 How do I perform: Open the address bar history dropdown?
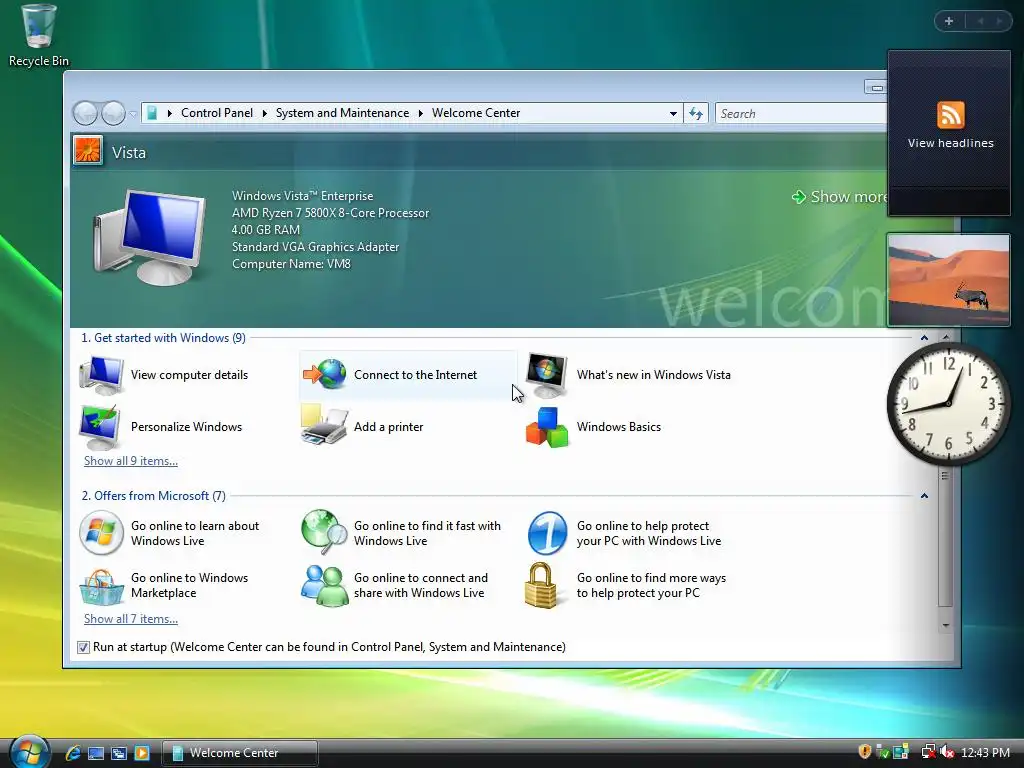pyautogui.click(x=673, y=114)
